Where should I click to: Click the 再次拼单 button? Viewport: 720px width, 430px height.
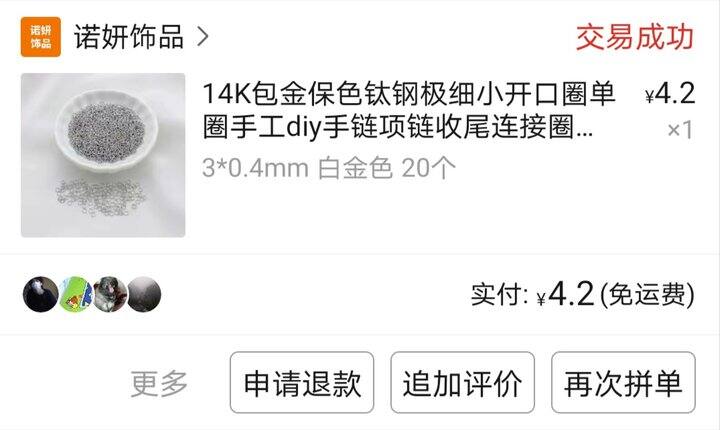624,383
